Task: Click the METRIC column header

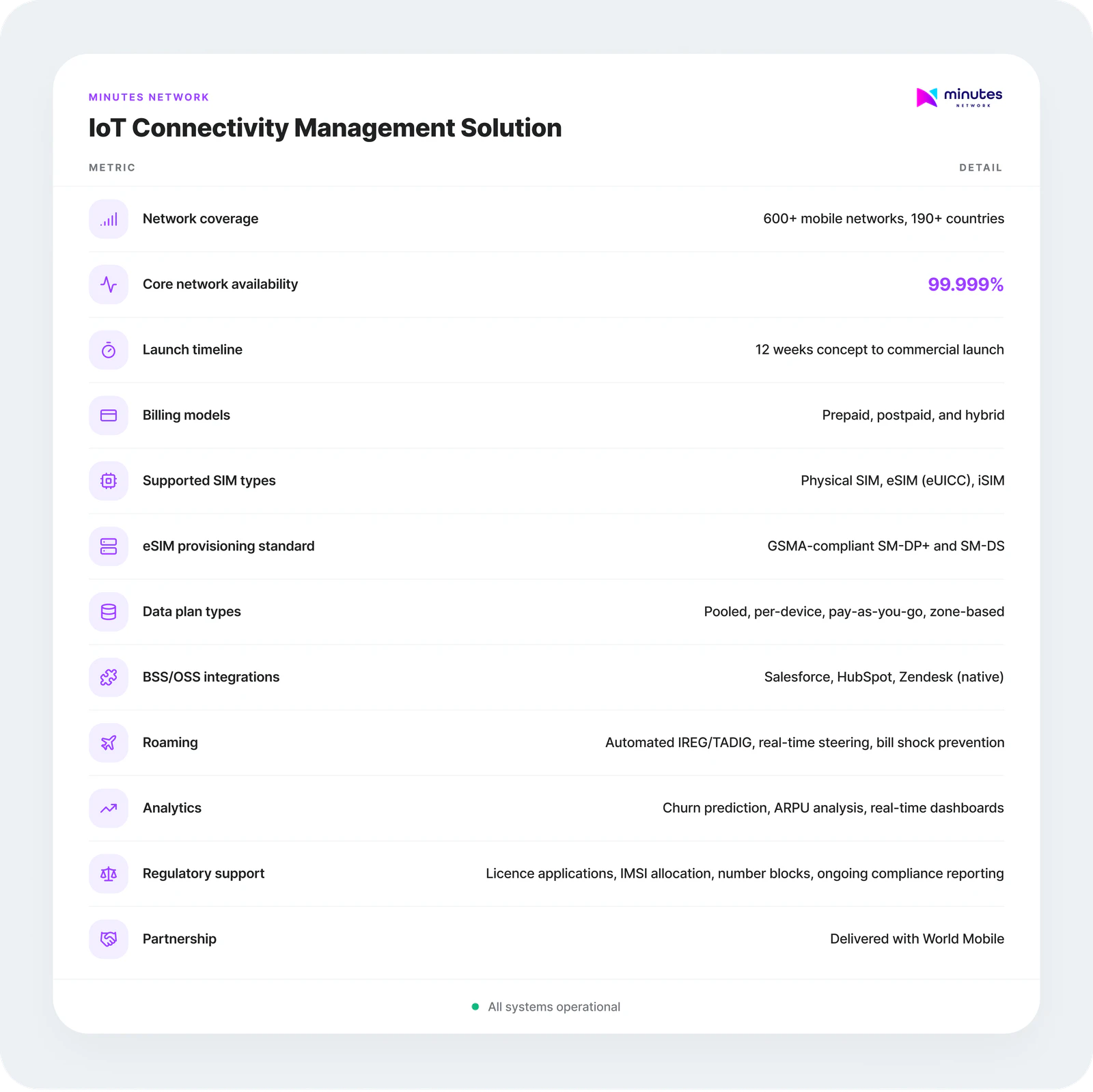Action: tap(112, 168)
